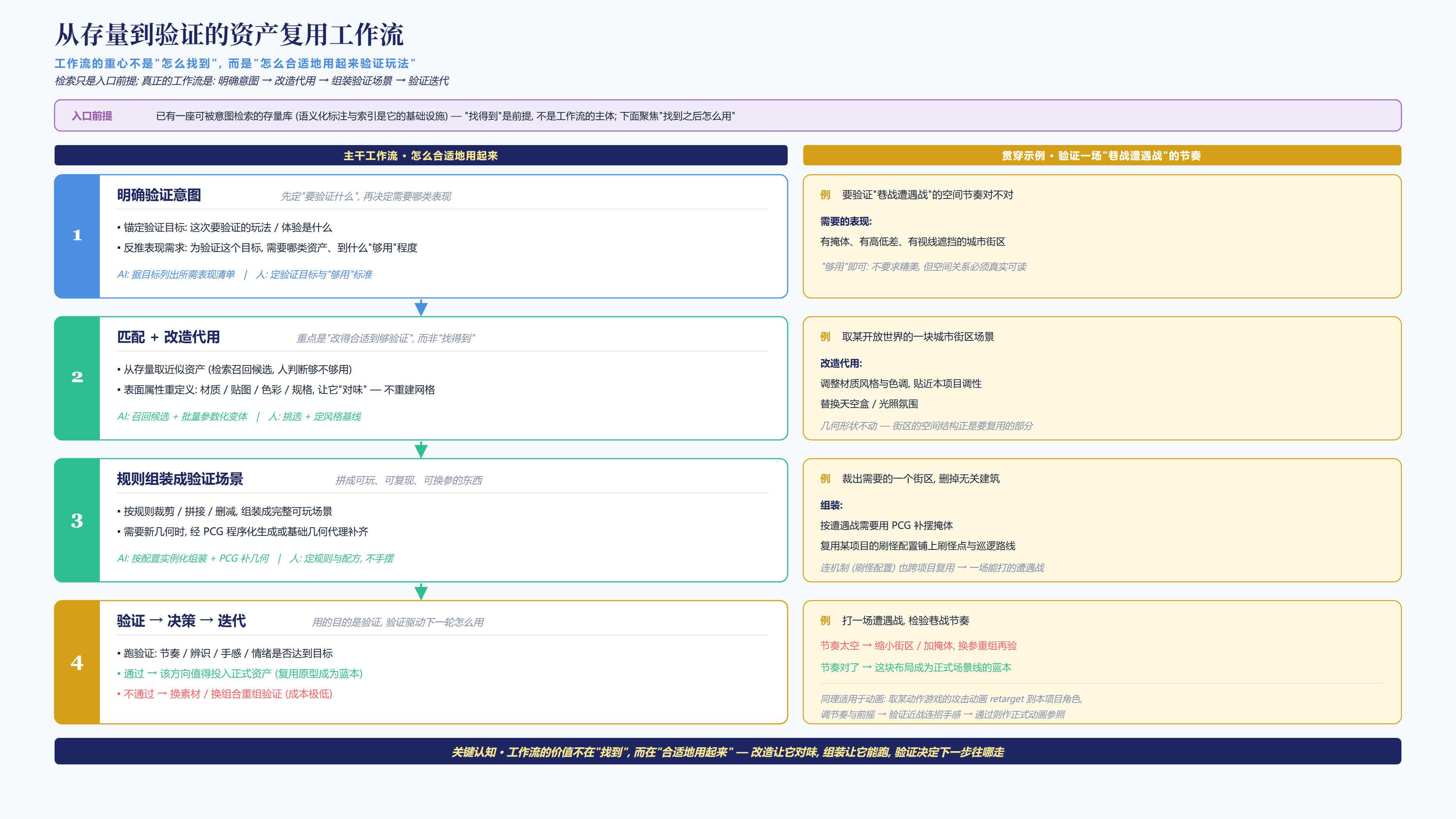1456x819 pixels.
Task: Click the note 重点是改得合适到够验证
Action: (386, 338)
